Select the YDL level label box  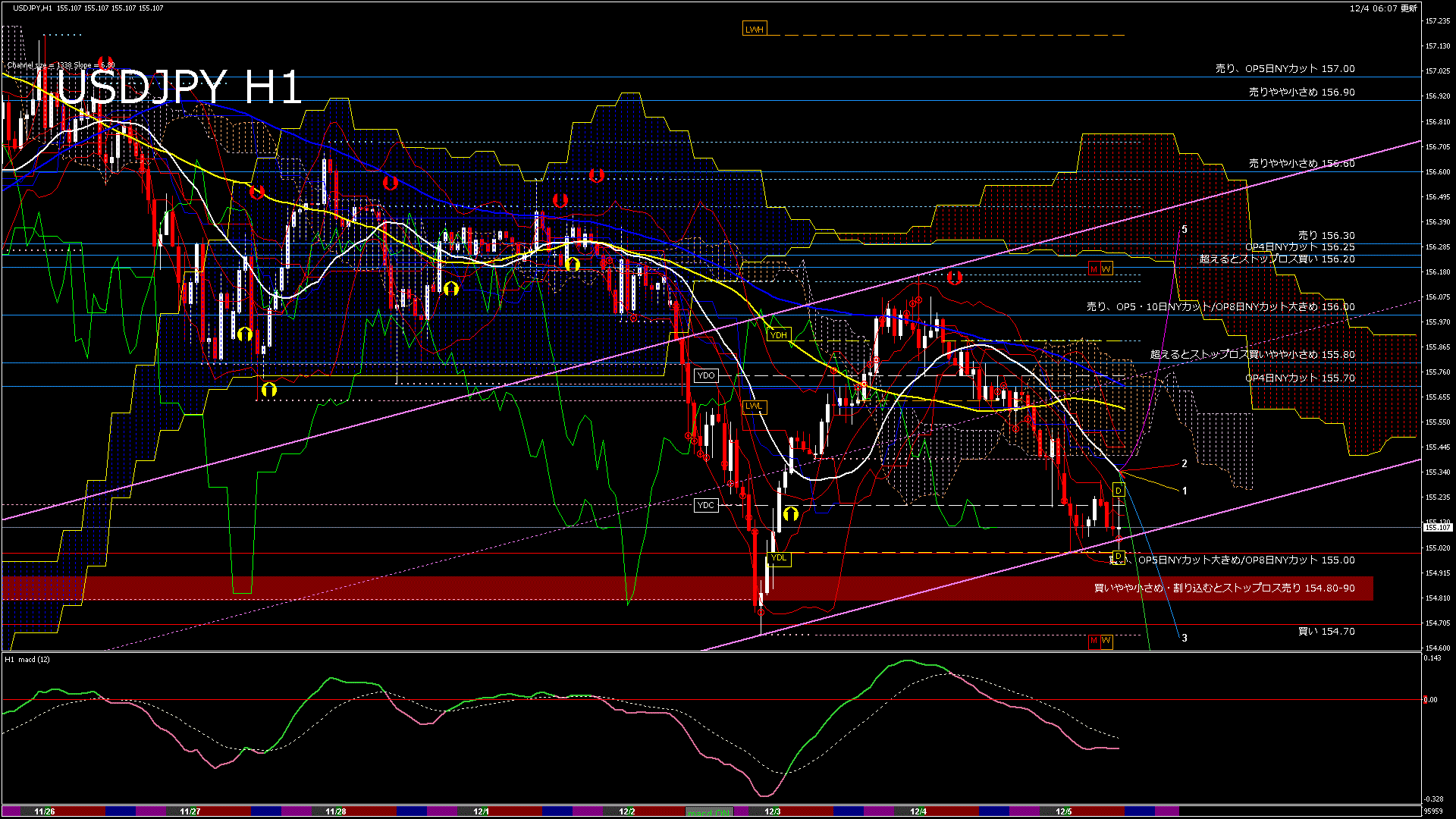(x=779, y=558)
